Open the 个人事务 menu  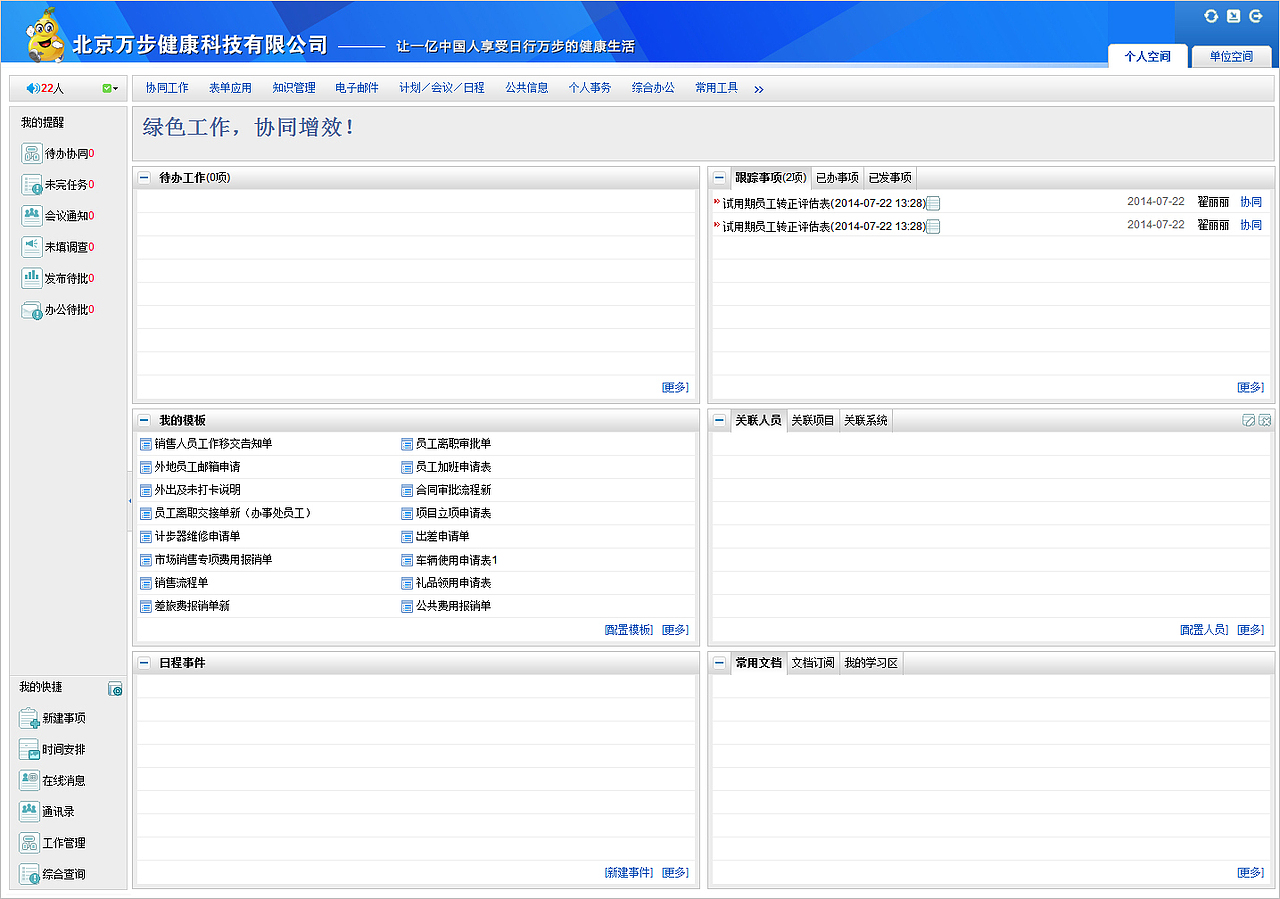point(590,88)
